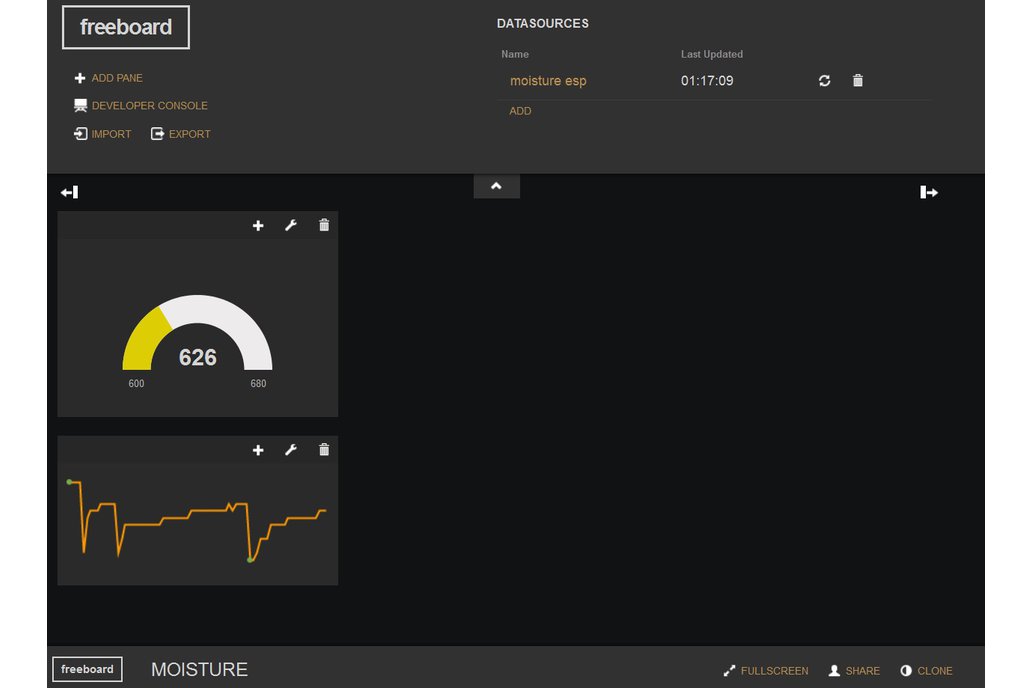Open wrench settings on gauge pane
Image resolution: width=1032 pixels, height=688 pixels.
coord(291,226)
